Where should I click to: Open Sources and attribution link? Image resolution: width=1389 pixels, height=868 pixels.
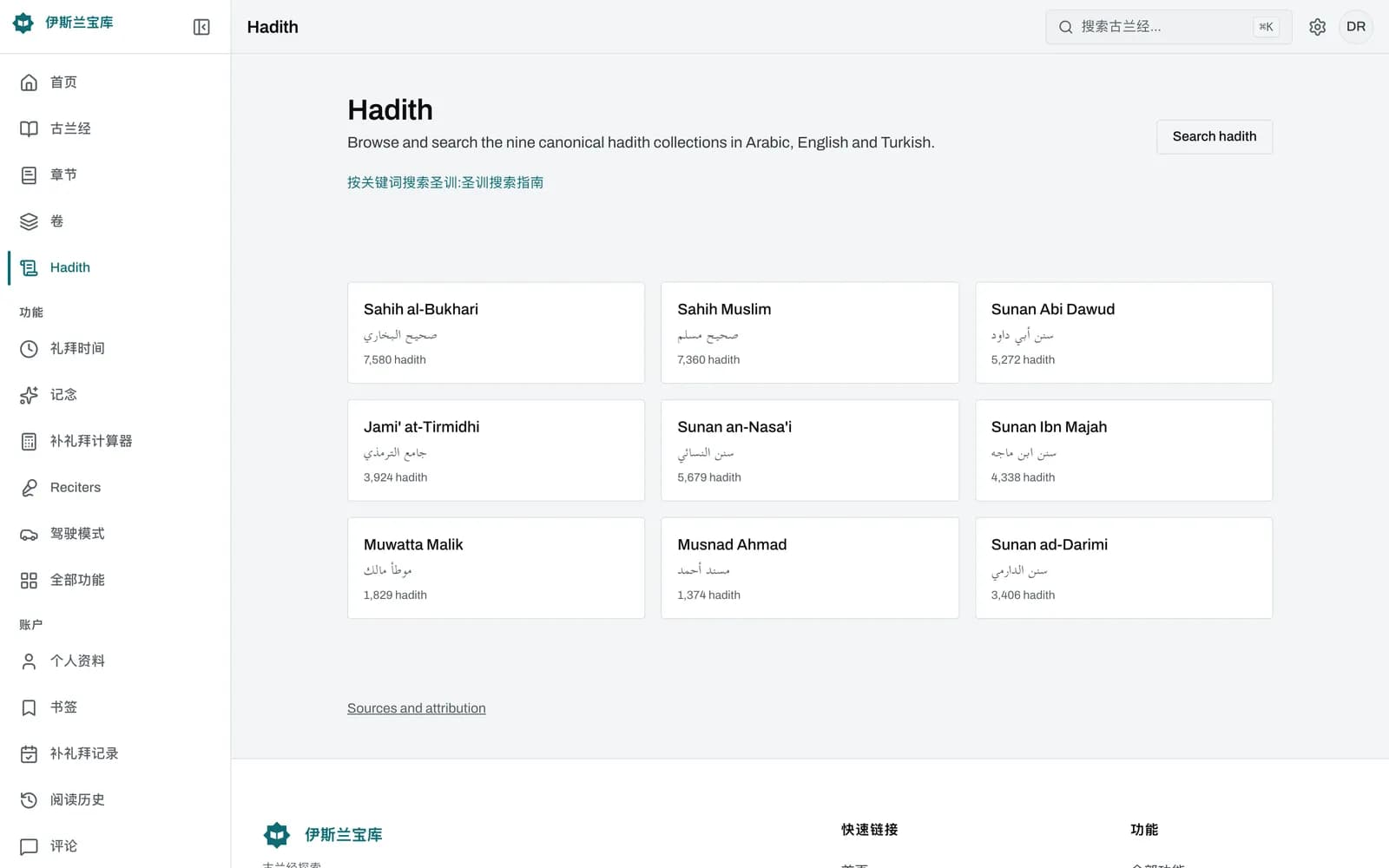point(417,708)
